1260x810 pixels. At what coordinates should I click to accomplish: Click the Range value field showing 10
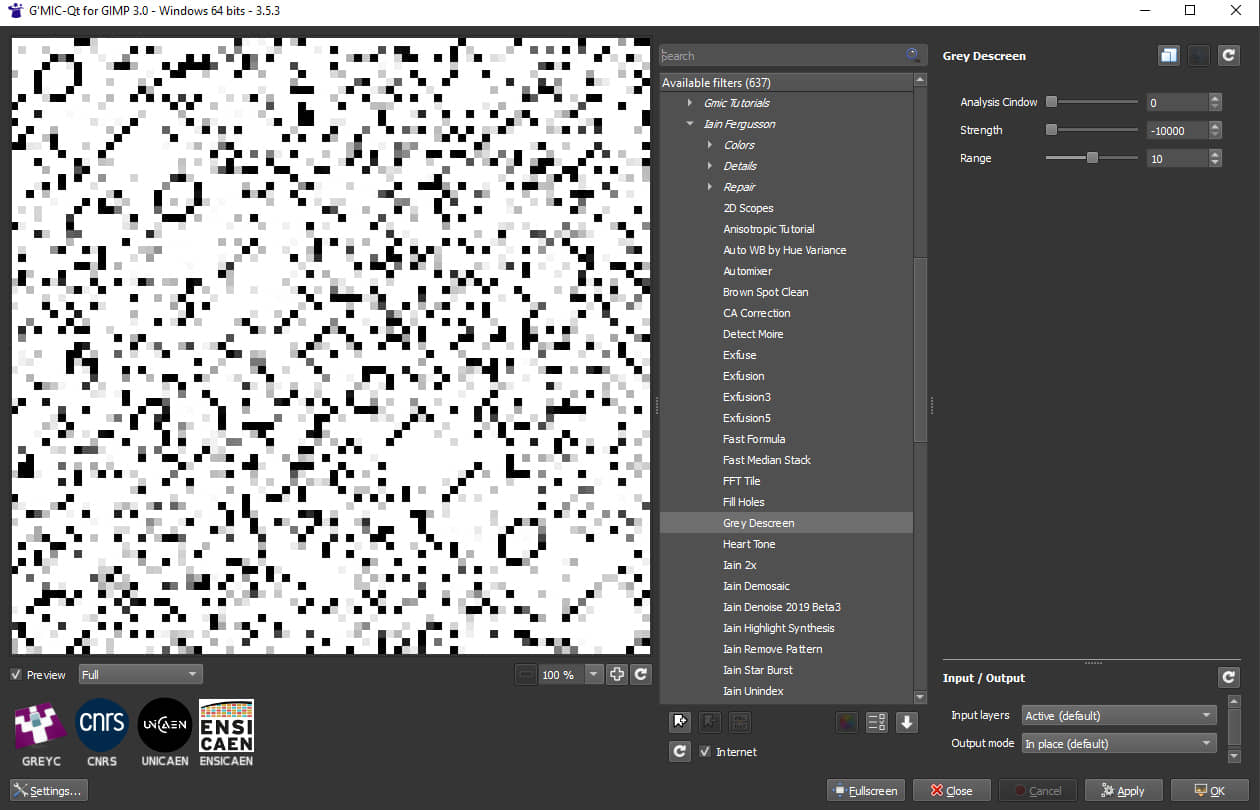(1177, 158)
